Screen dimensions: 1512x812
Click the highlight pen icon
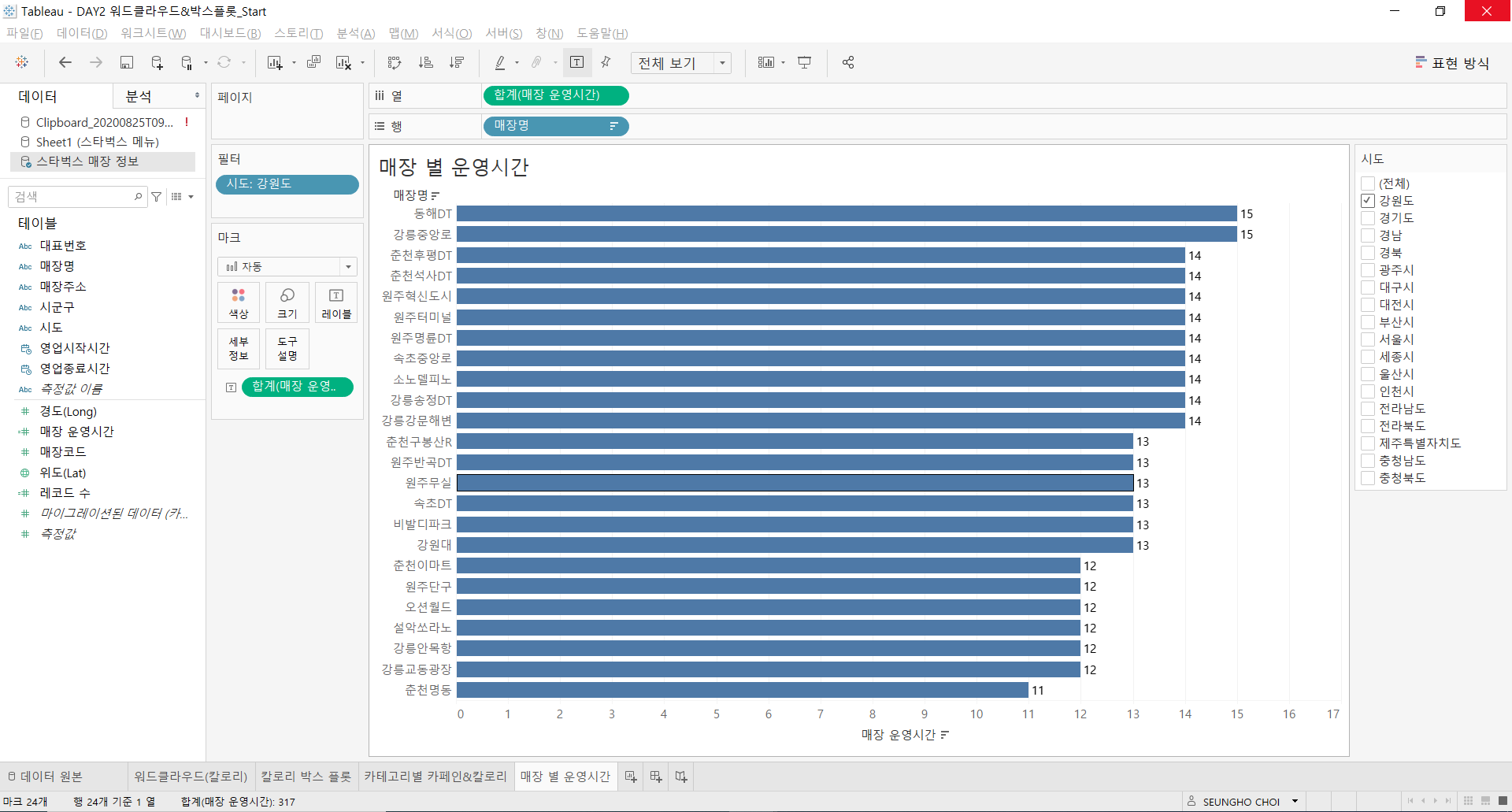500,62
